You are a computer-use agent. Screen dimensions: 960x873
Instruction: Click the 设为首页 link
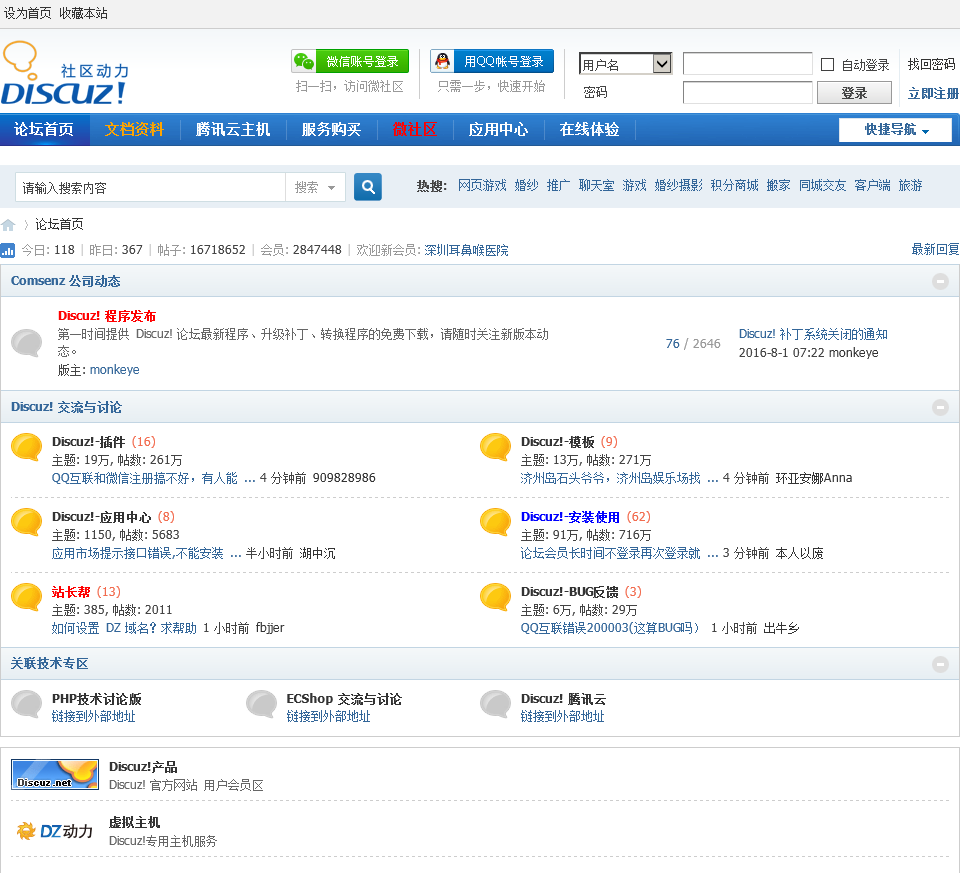tap(28, 13)
